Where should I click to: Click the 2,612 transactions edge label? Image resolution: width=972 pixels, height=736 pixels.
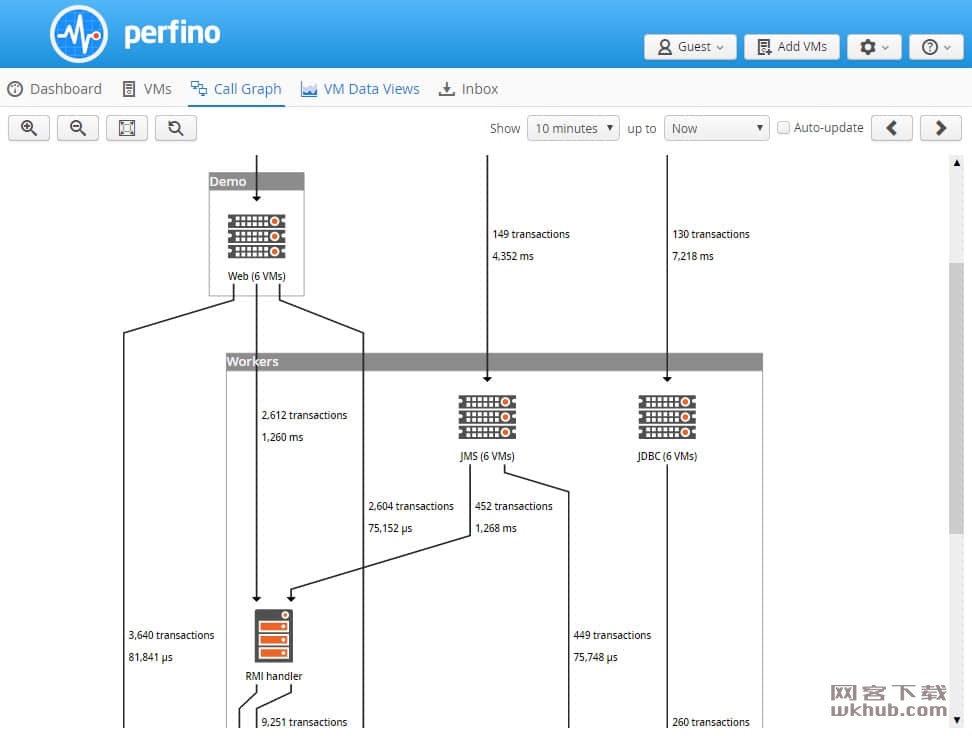(304, 415)
